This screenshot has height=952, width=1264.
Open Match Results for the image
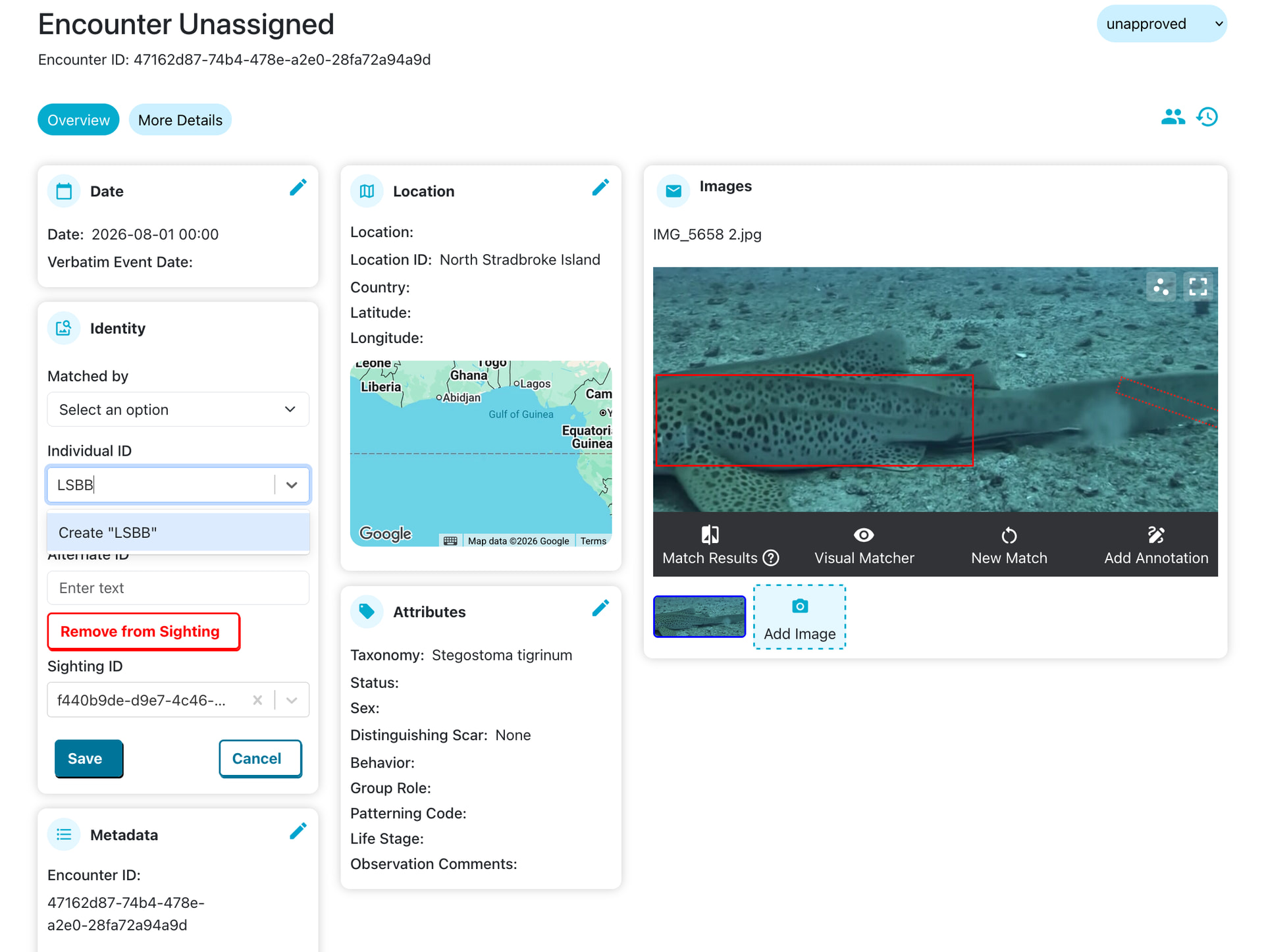710,545
